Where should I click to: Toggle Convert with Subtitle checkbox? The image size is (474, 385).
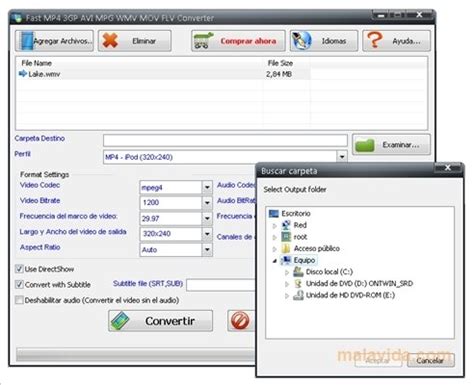click(x=19, y=285)
